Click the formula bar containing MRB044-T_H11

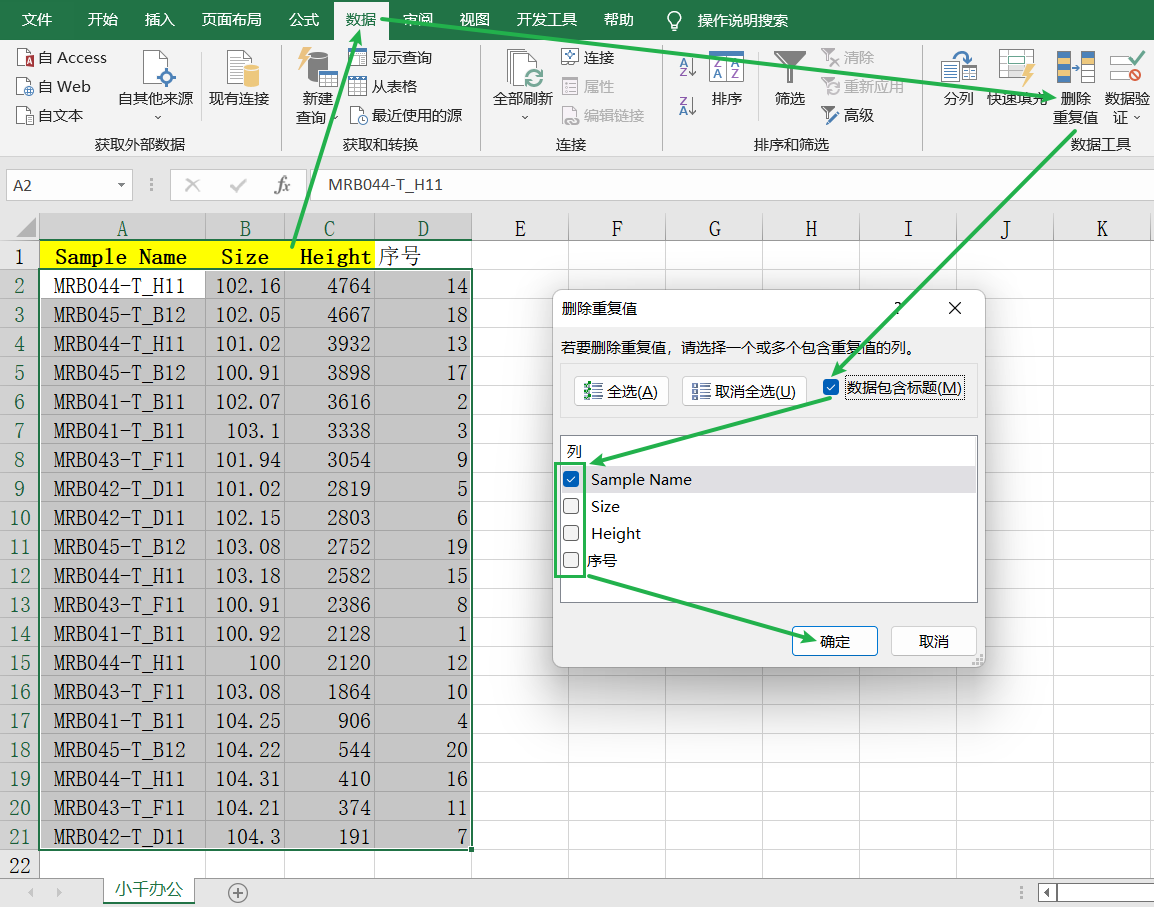(732, 185)
